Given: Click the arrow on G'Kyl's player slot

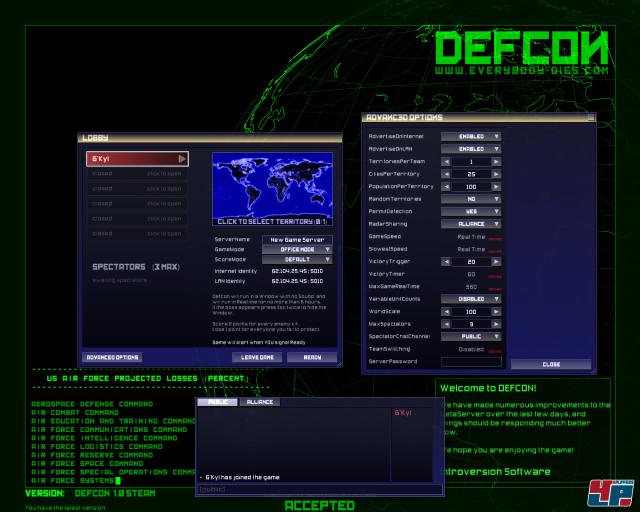Looking at the screenshot, I should [x=182, y=159].
